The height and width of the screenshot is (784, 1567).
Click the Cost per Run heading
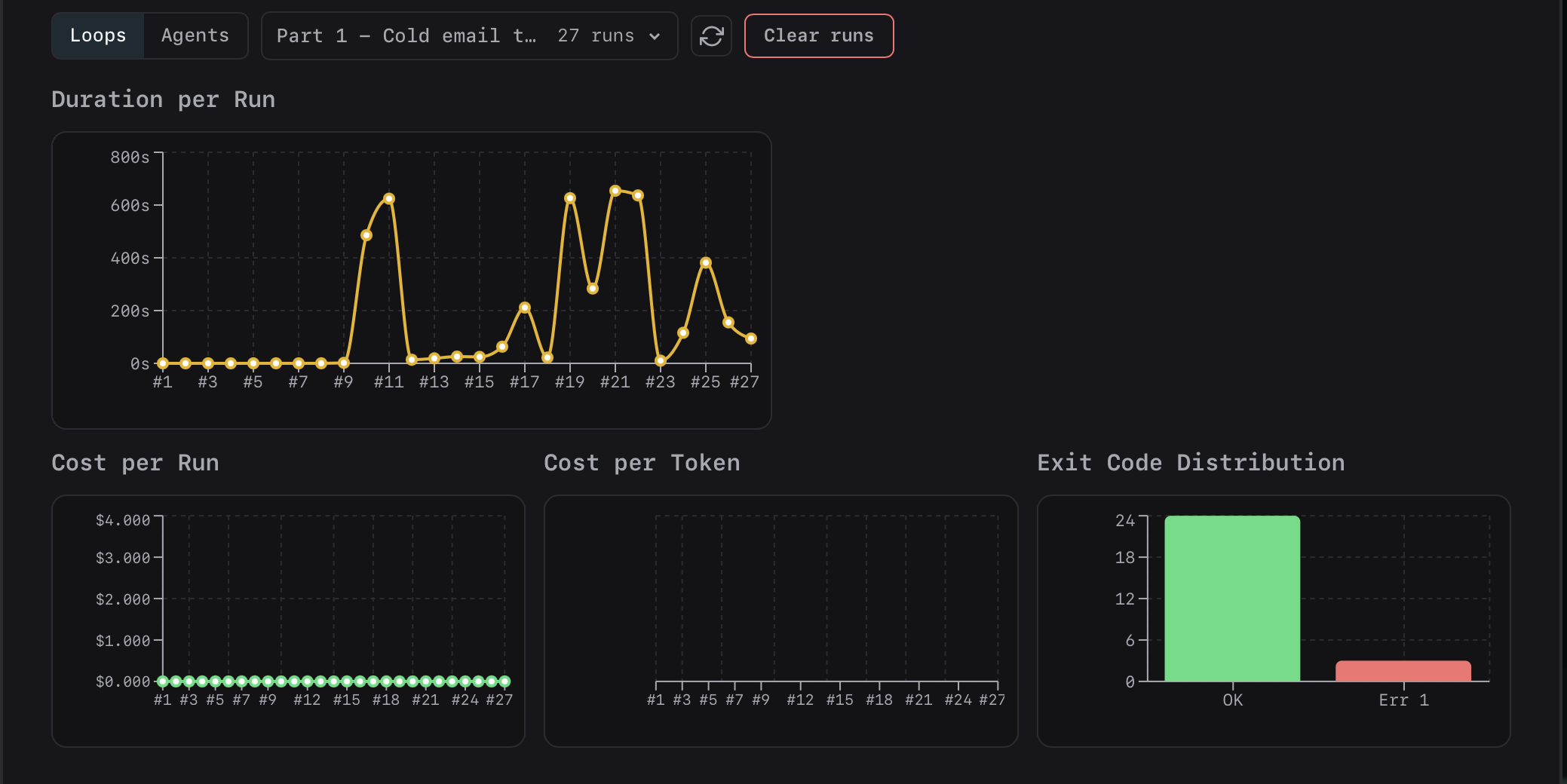coord(135,463)
